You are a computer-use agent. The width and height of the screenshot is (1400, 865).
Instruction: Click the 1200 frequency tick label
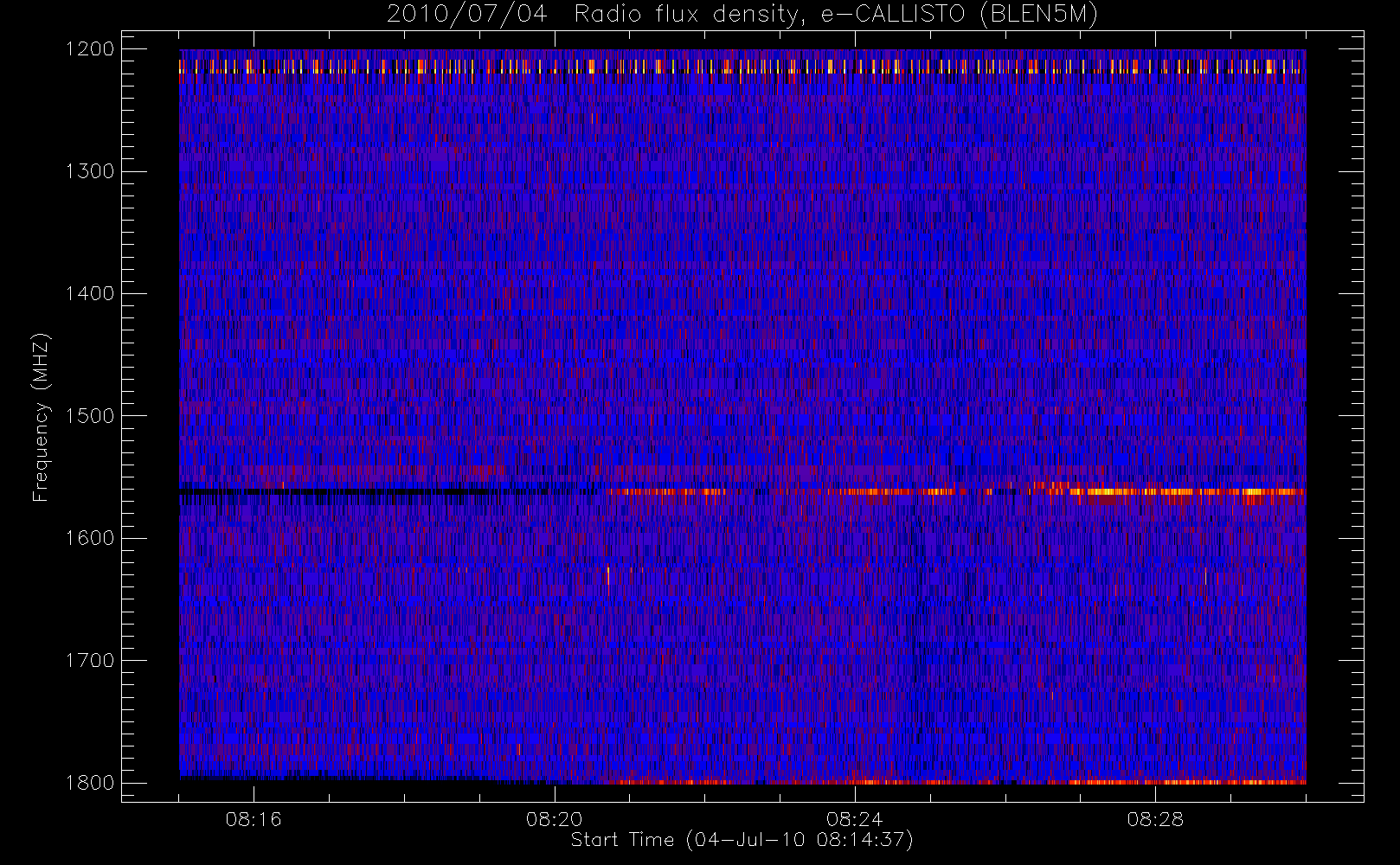pyautogui.click(x=91, y=49)
